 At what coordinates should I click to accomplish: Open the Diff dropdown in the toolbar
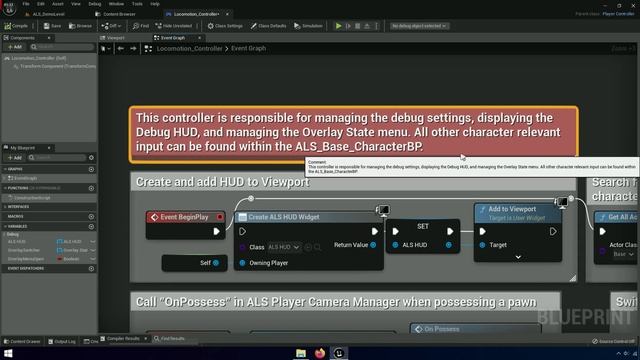[111, 26]
